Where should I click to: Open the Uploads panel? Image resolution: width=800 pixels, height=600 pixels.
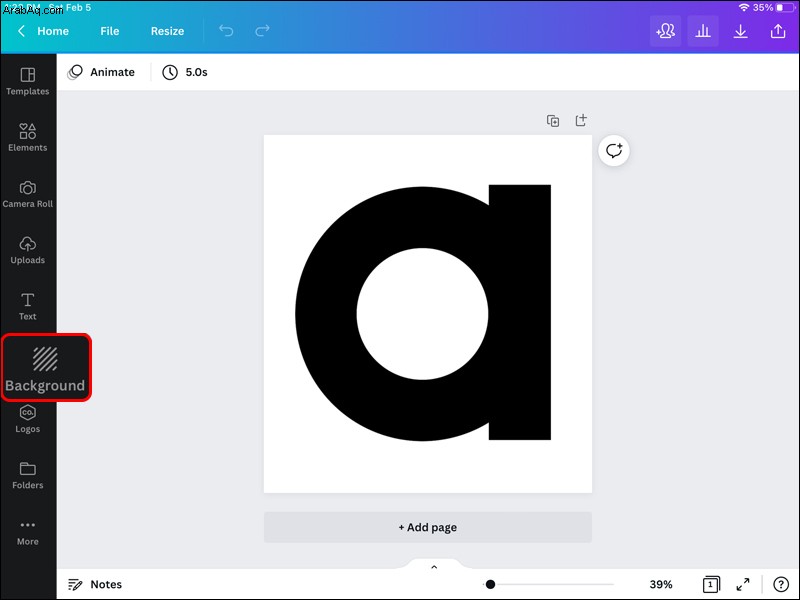(x=28, y=250)
